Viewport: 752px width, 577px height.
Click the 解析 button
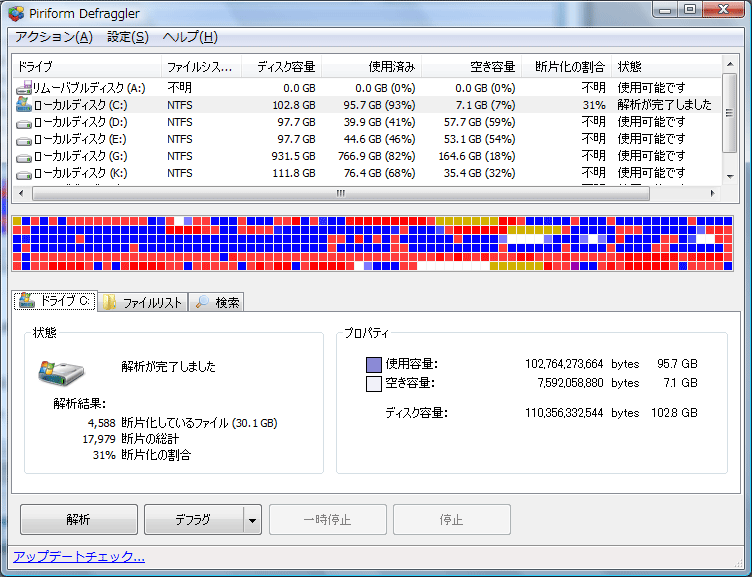click(79, 519)
